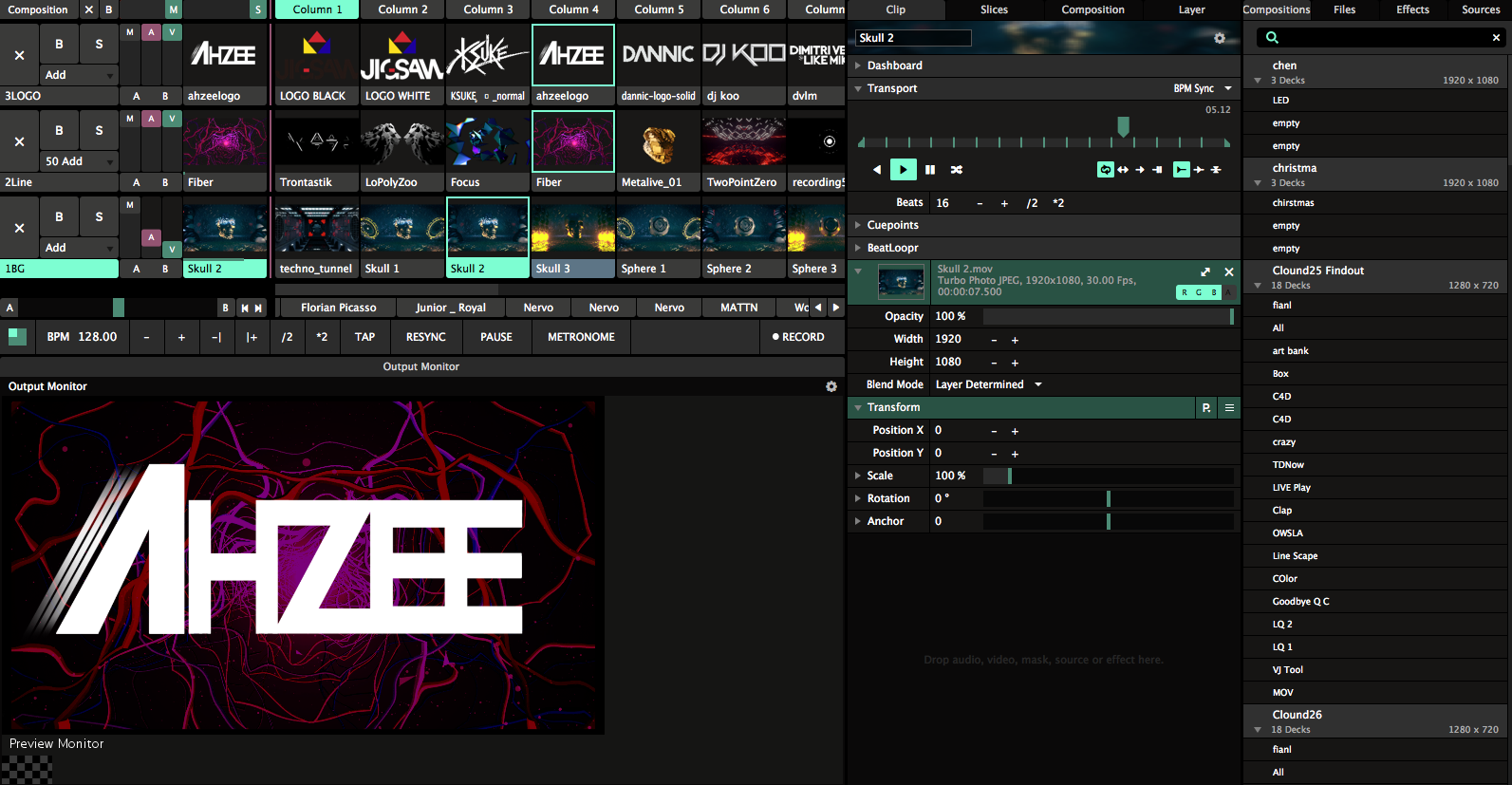Toggle the alpha channel A of Skull 2.mov
The width and height of the screenshot is (1512, 785).
coord(1229,292)
